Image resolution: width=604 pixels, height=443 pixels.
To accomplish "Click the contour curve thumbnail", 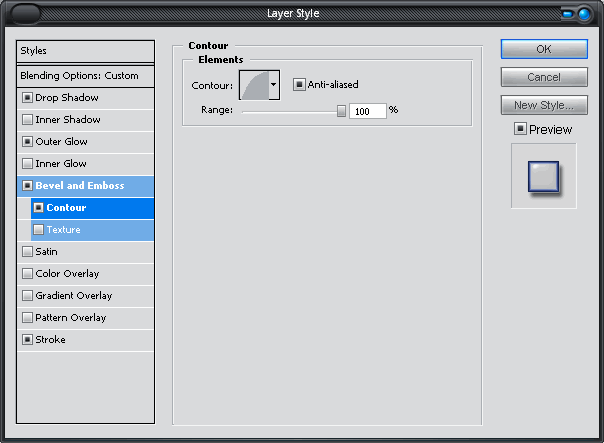I will click(x=253, y=85).
